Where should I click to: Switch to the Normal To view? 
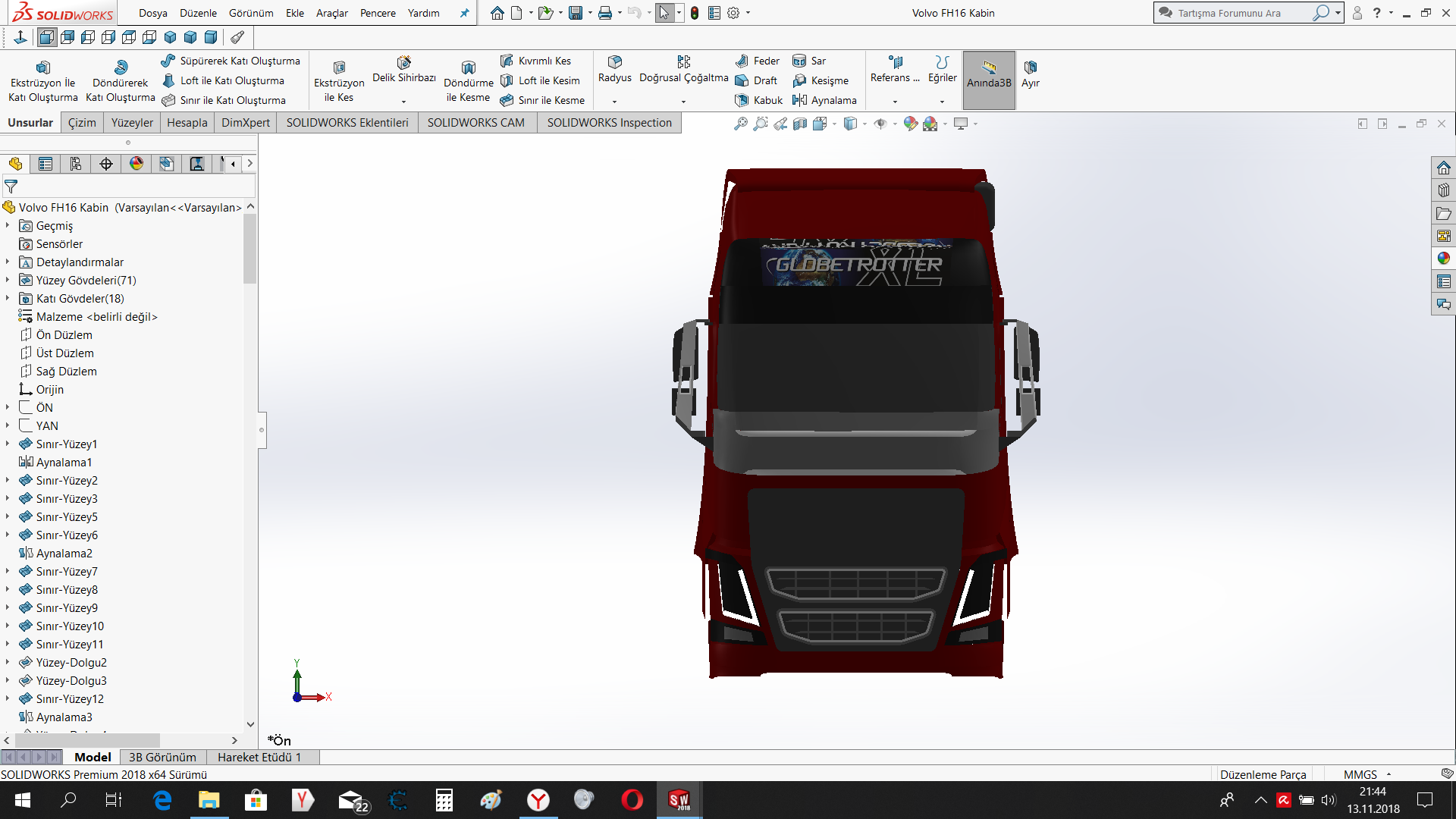point(20,37)
